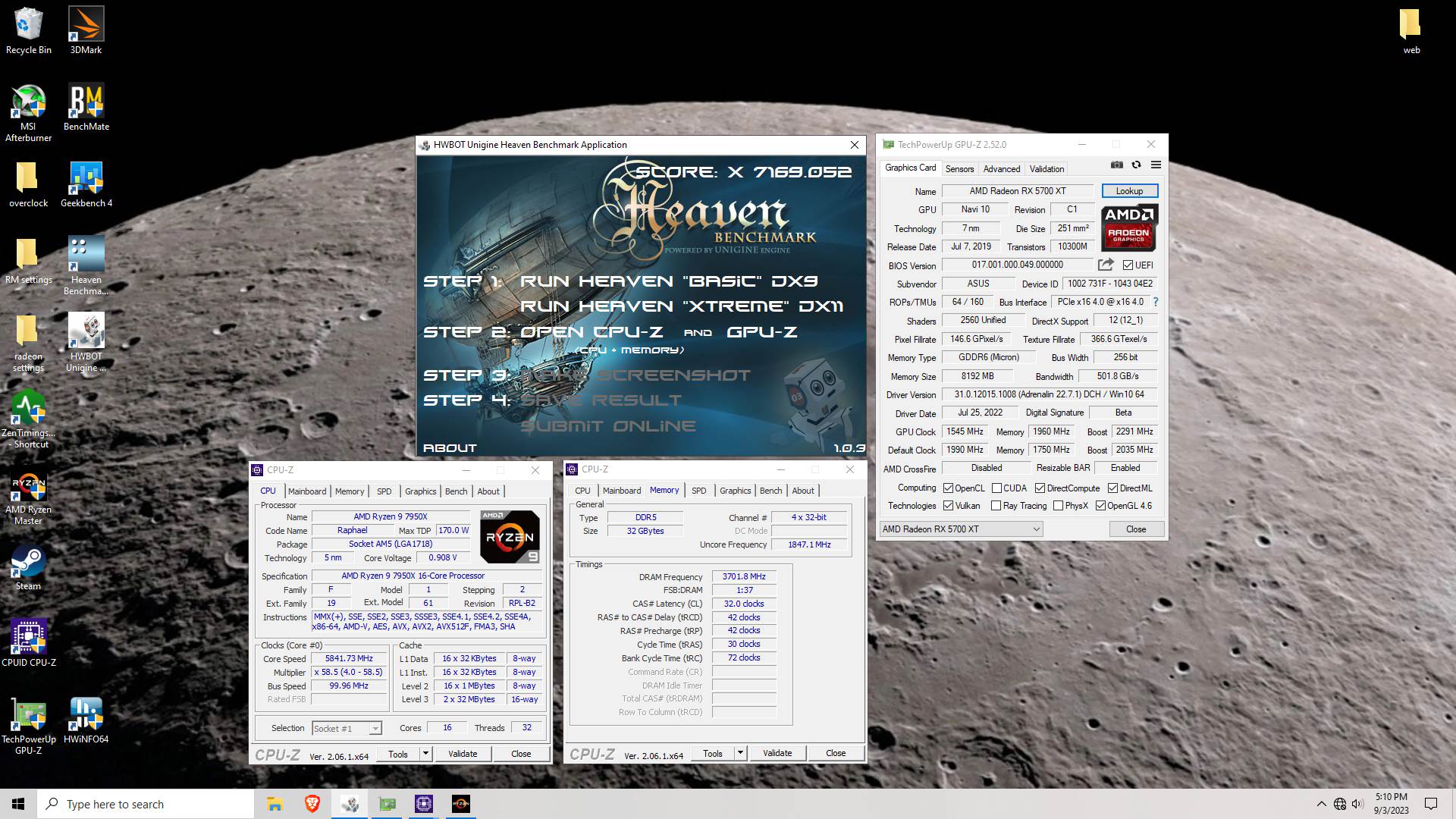
Task: Click the GPU-Z screenshot camera icon
Action: (x=1117, y=165)
